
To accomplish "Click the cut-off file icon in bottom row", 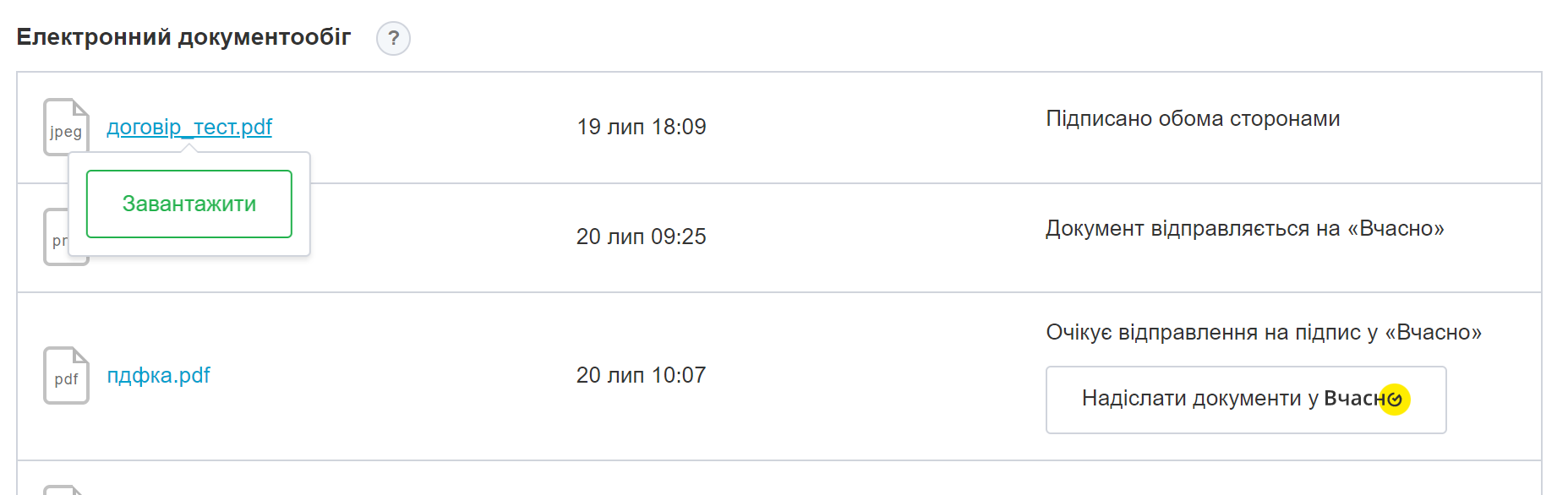I will pos(64,490).
